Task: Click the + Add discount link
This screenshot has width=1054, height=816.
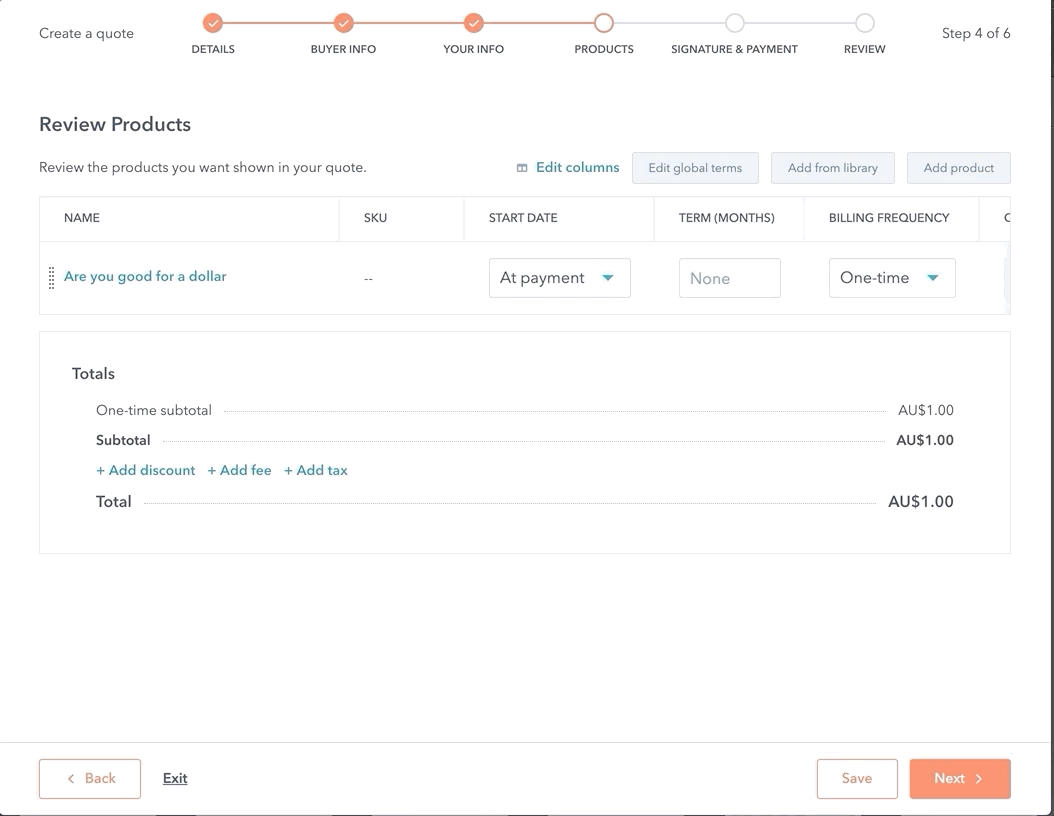Action: coord(146,470)
